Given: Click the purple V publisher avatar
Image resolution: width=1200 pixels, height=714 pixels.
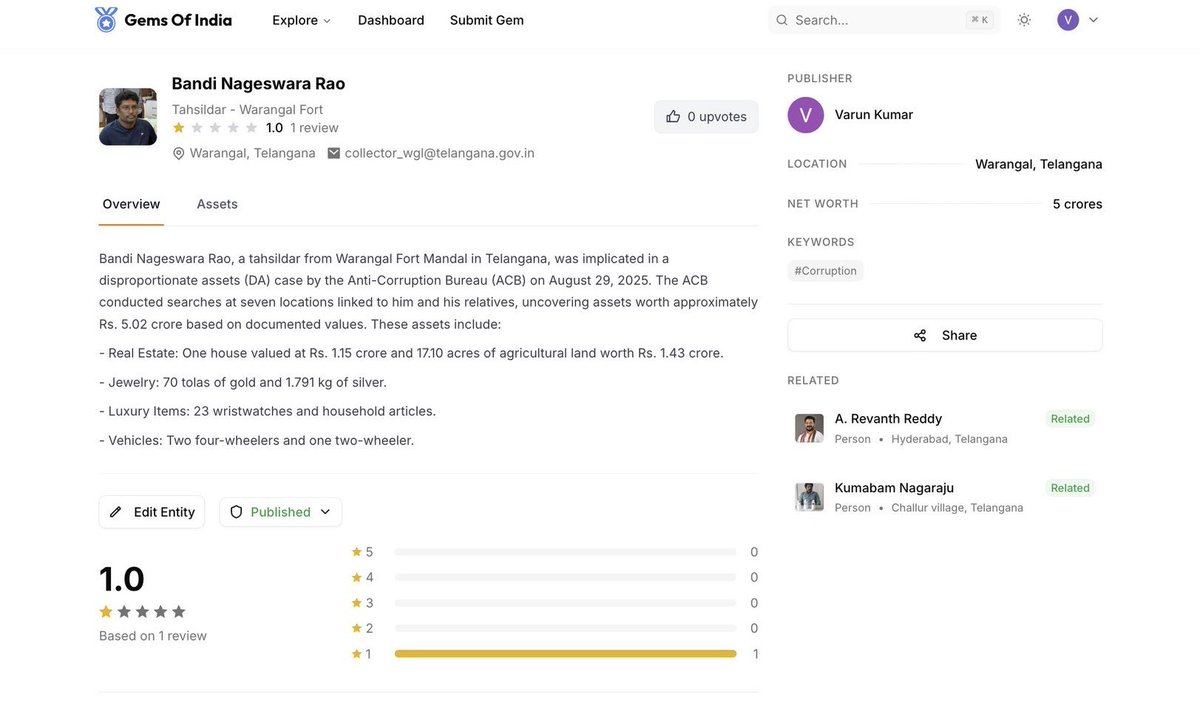Looking at the screenshot, I should click(x=806, y=115).
